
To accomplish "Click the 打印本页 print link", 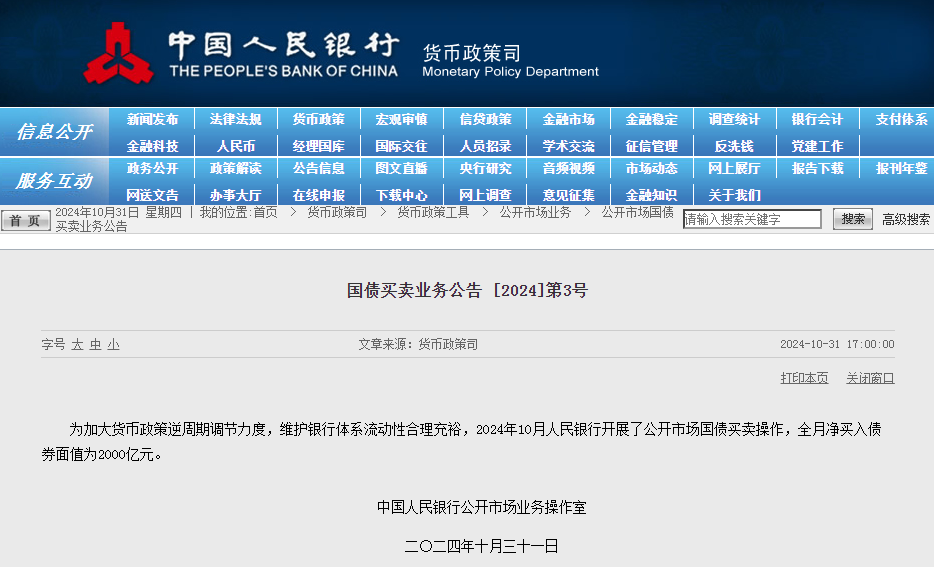I will (804, 378).
